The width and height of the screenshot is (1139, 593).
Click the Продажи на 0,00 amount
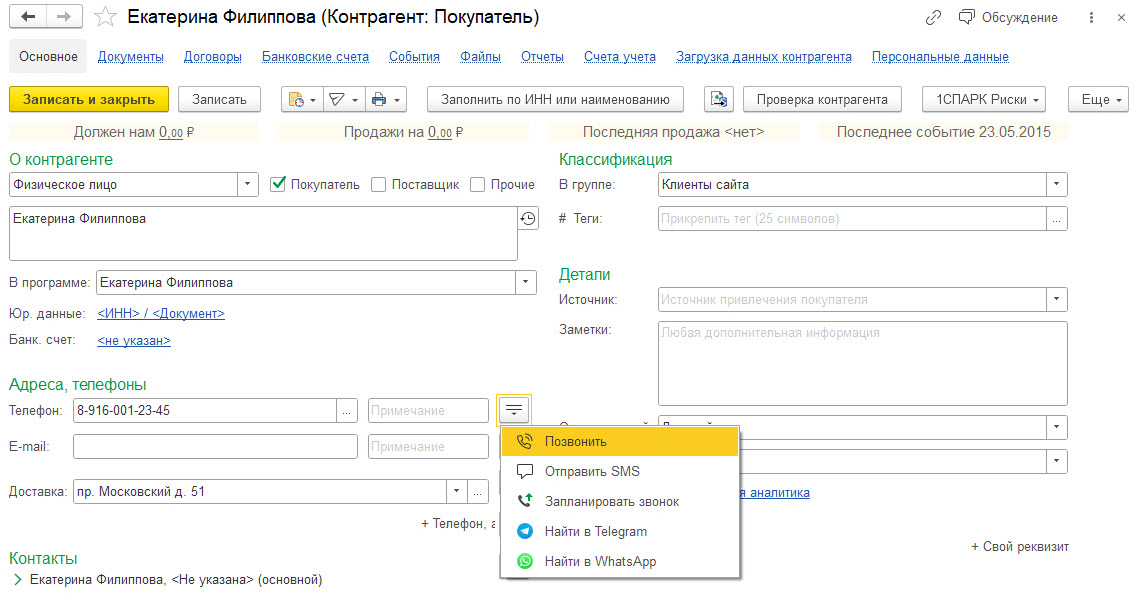click(x=440, y=132)
